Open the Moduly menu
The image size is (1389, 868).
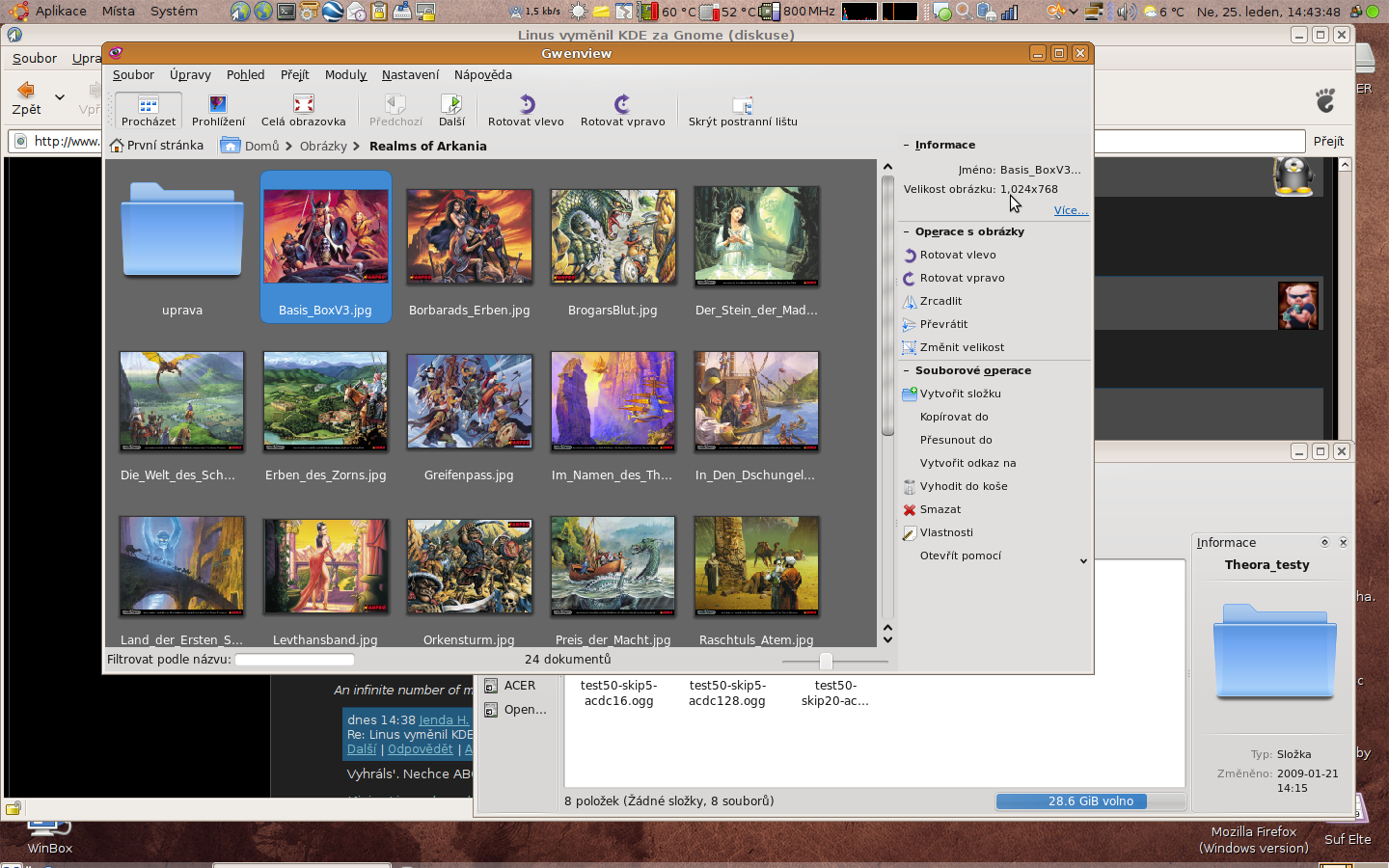[x=345, y=75]
